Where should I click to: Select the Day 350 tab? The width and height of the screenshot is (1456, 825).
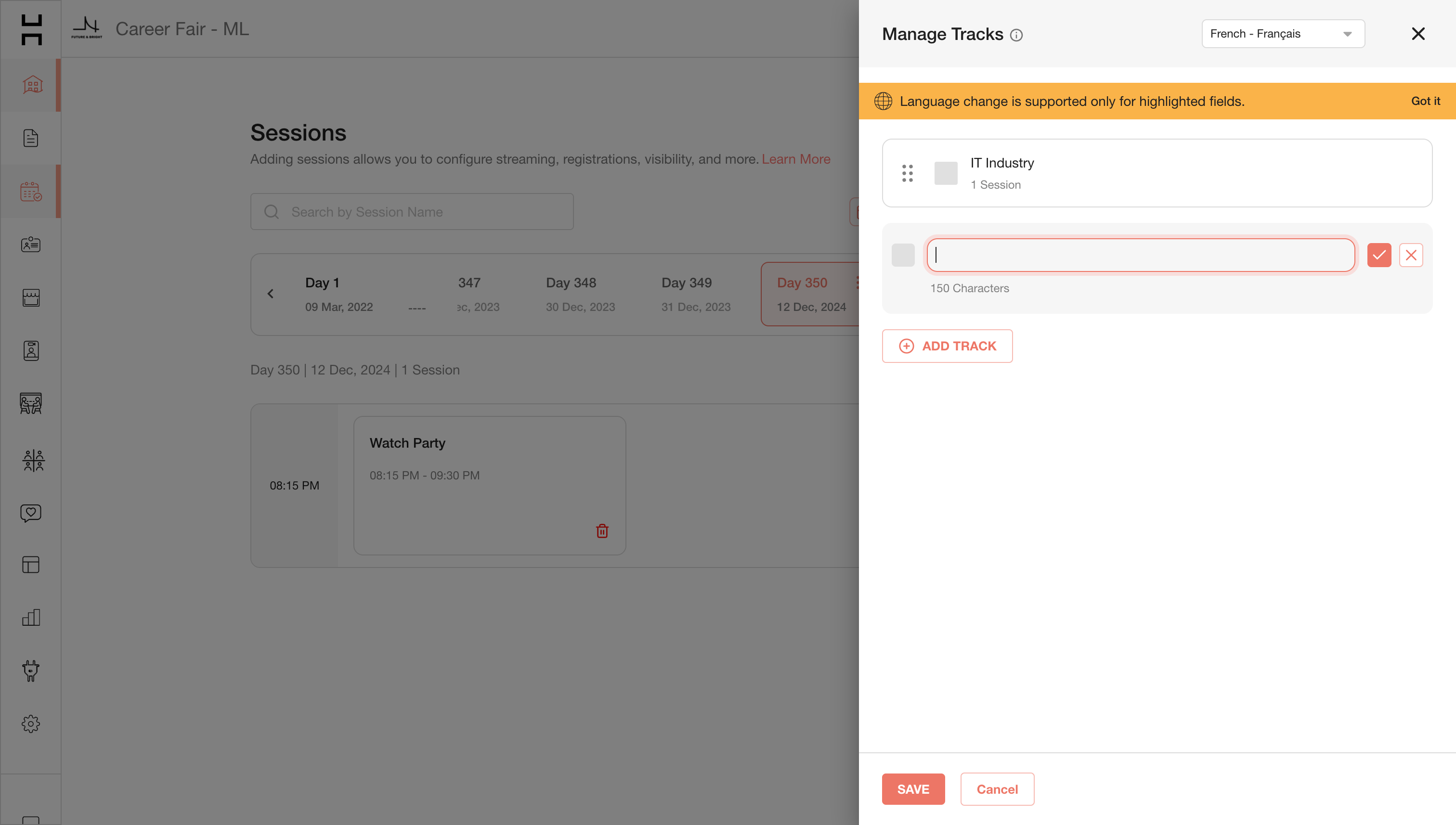(811, 294)
